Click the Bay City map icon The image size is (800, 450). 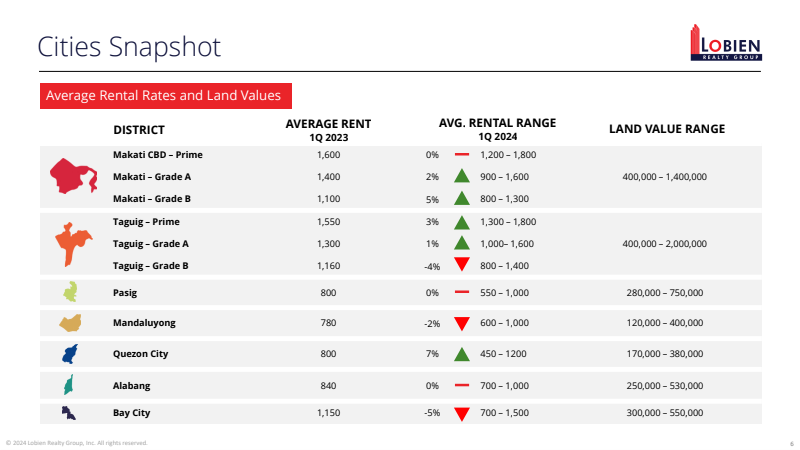69,412
